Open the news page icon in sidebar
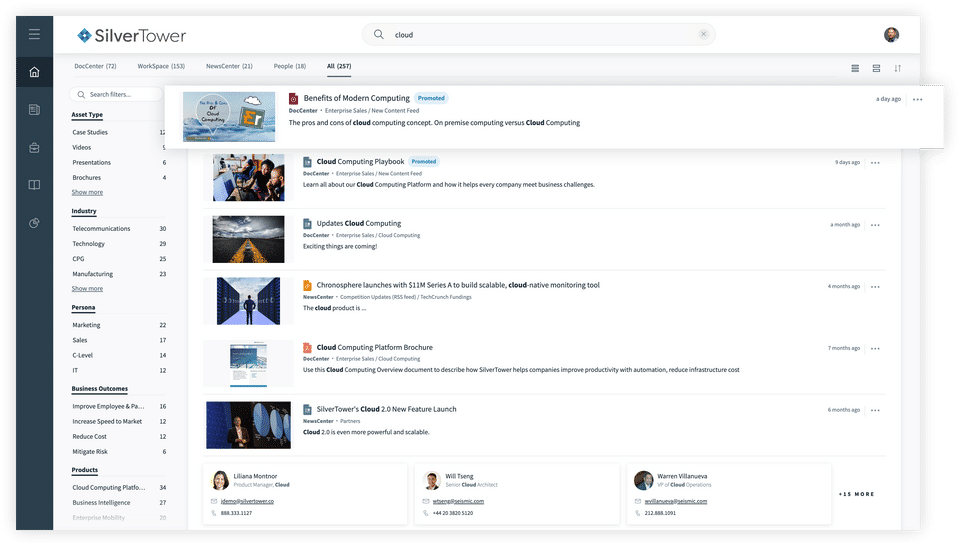 [x=34, y=110]
